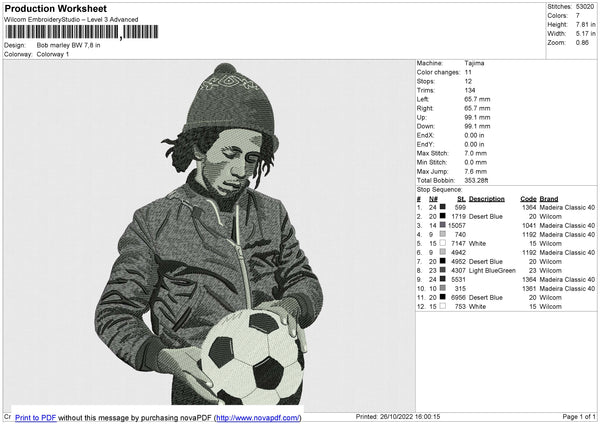The width and height of the screenshot is (600, 424).
Task: Click the Light BlueGreen swatch in stop 8
Action: click(x=442, y=270)
